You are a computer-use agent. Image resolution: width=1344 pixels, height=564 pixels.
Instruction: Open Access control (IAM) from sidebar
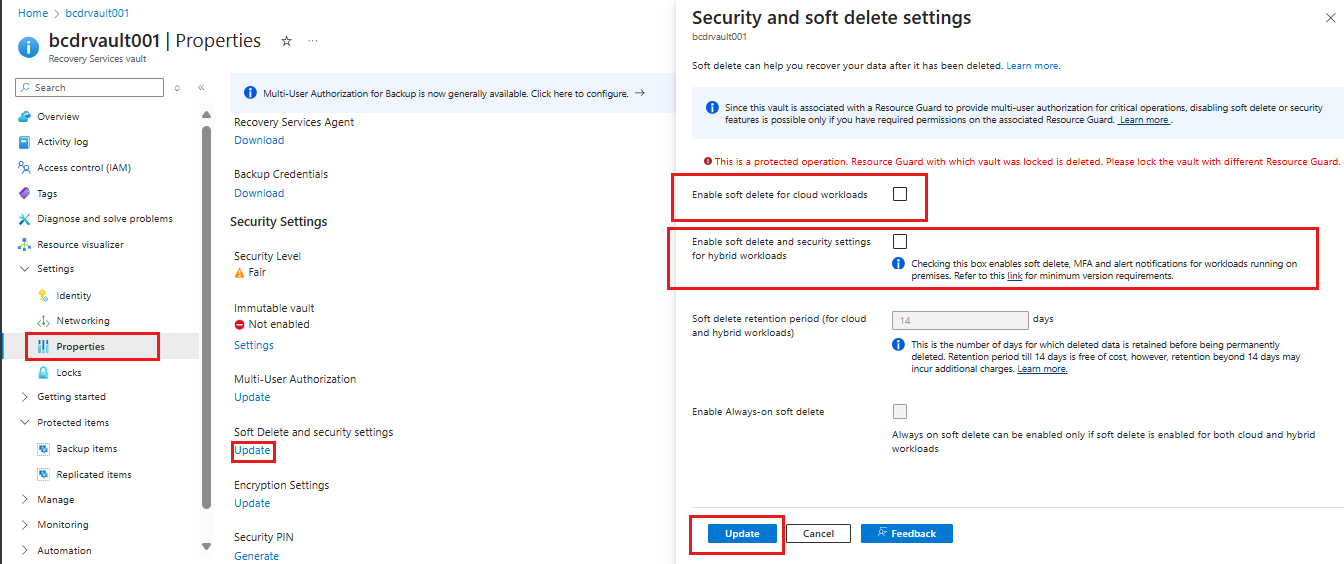83,168
